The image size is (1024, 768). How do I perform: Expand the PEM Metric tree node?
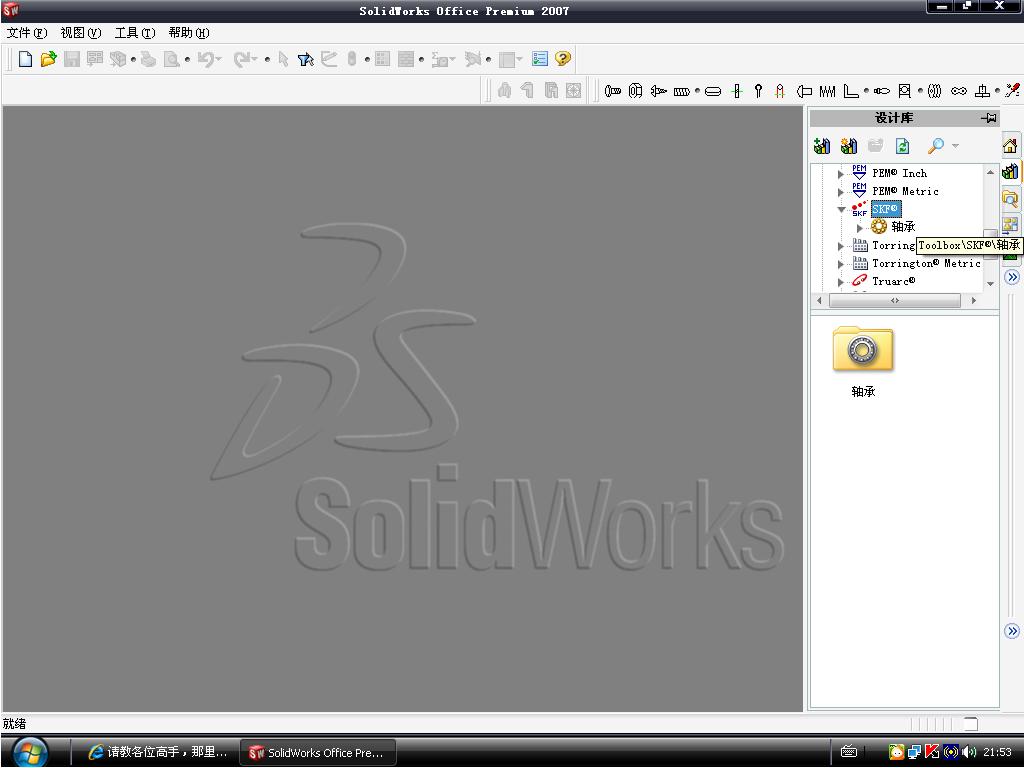(x=841, y=192)
